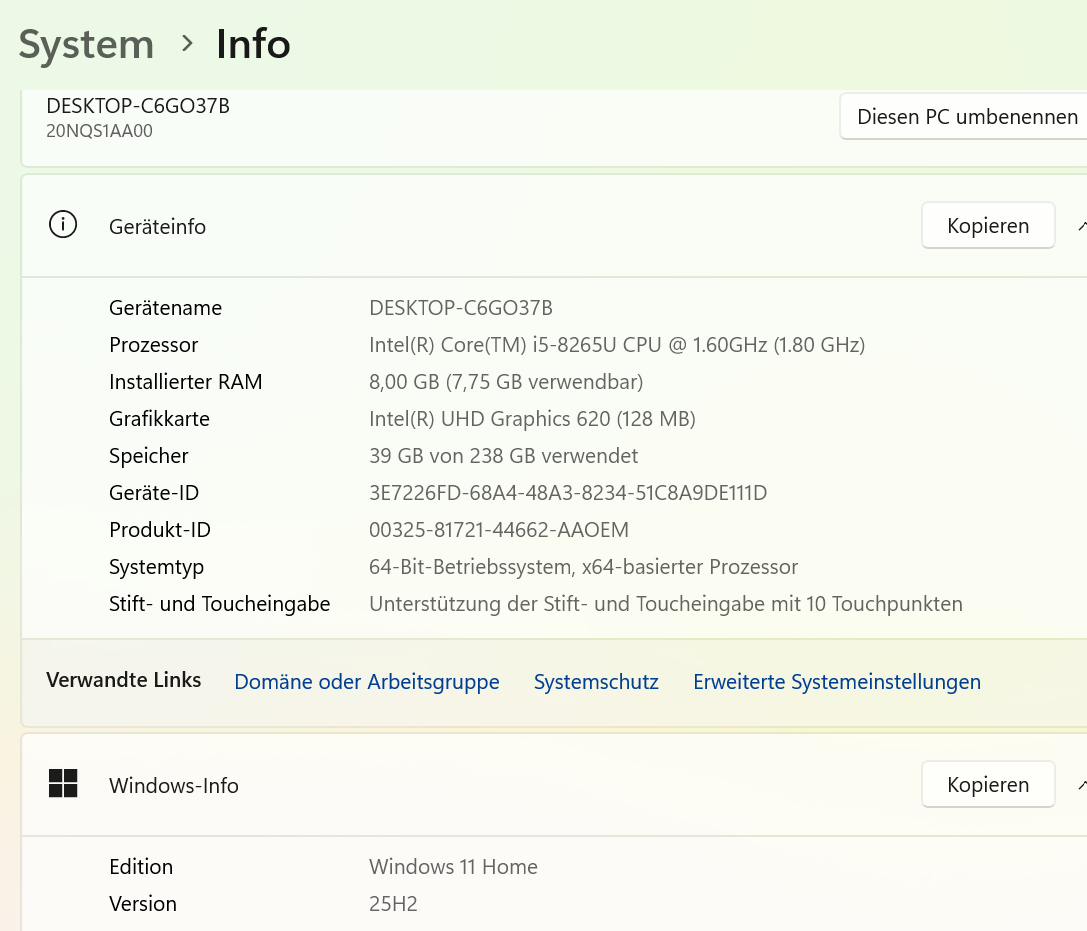This screenshot has width=1087, height=931.
Task: Click the Geräte-ID label
Action: [154, 493]
